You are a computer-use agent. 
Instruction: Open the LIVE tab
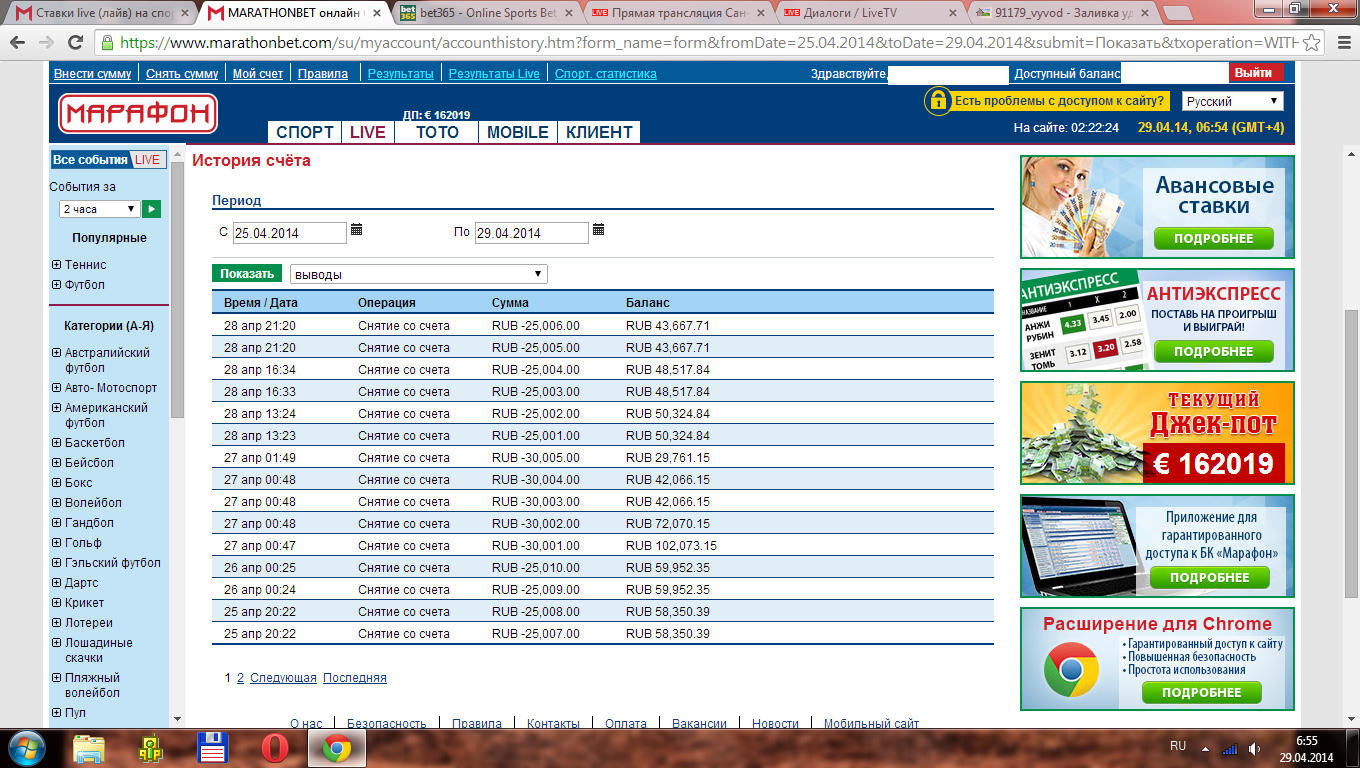[368, 132]
